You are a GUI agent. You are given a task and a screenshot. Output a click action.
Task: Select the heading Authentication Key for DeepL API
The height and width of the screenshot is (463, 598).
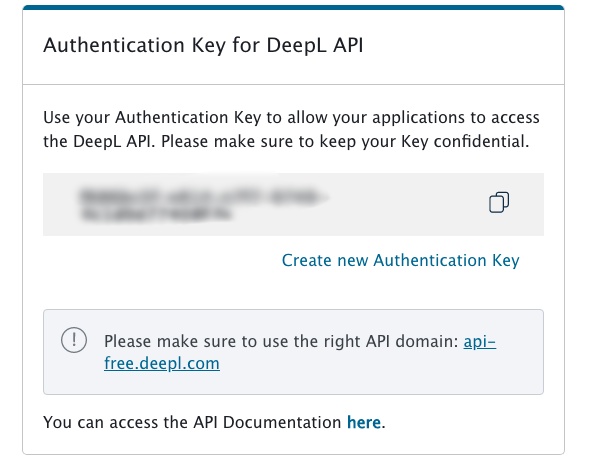pyautogui.click(x=203, y=45)
